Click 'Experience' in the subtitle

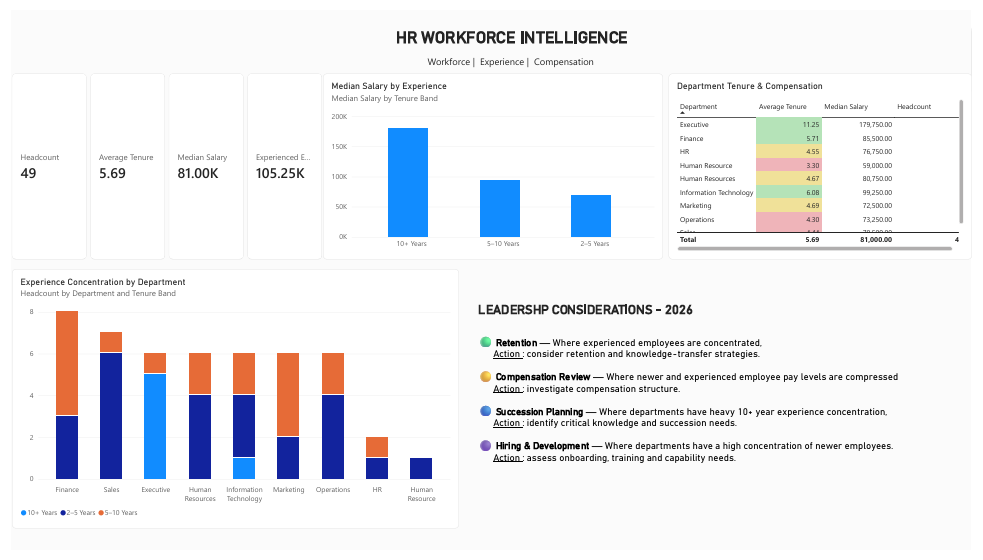point(502,62)
